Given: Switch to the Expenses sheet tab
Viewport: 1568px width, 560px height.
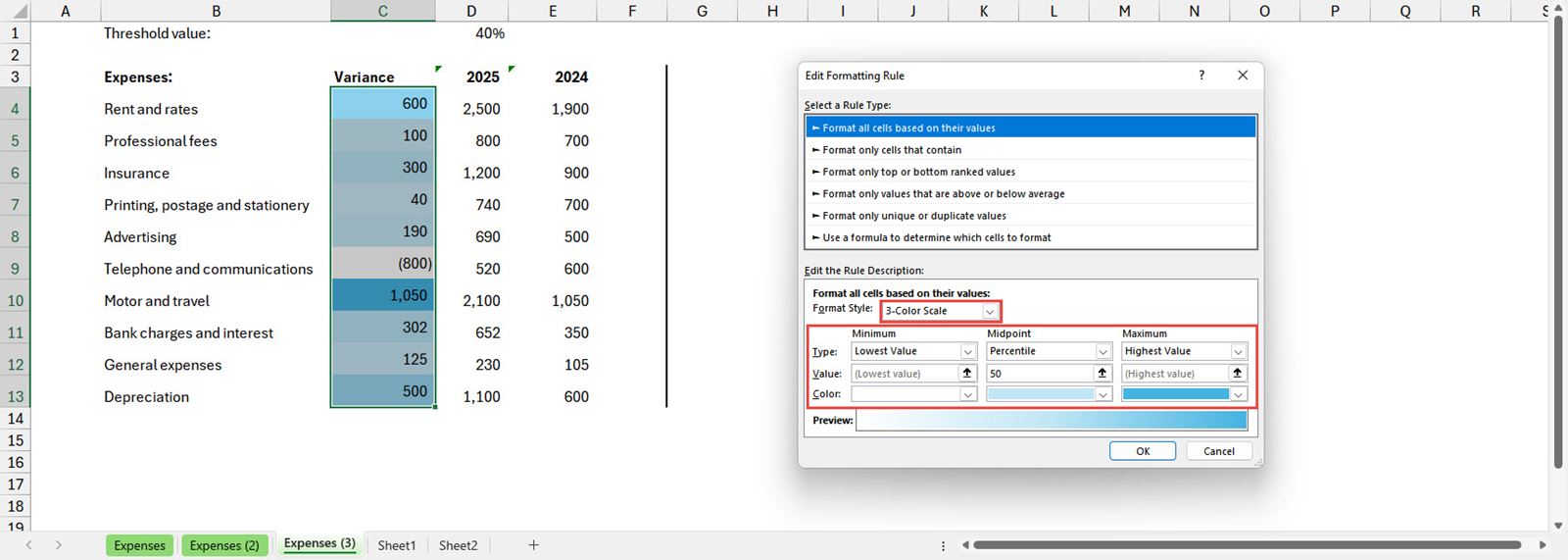Looking at the screenshot, I should (x=140, y=545).
